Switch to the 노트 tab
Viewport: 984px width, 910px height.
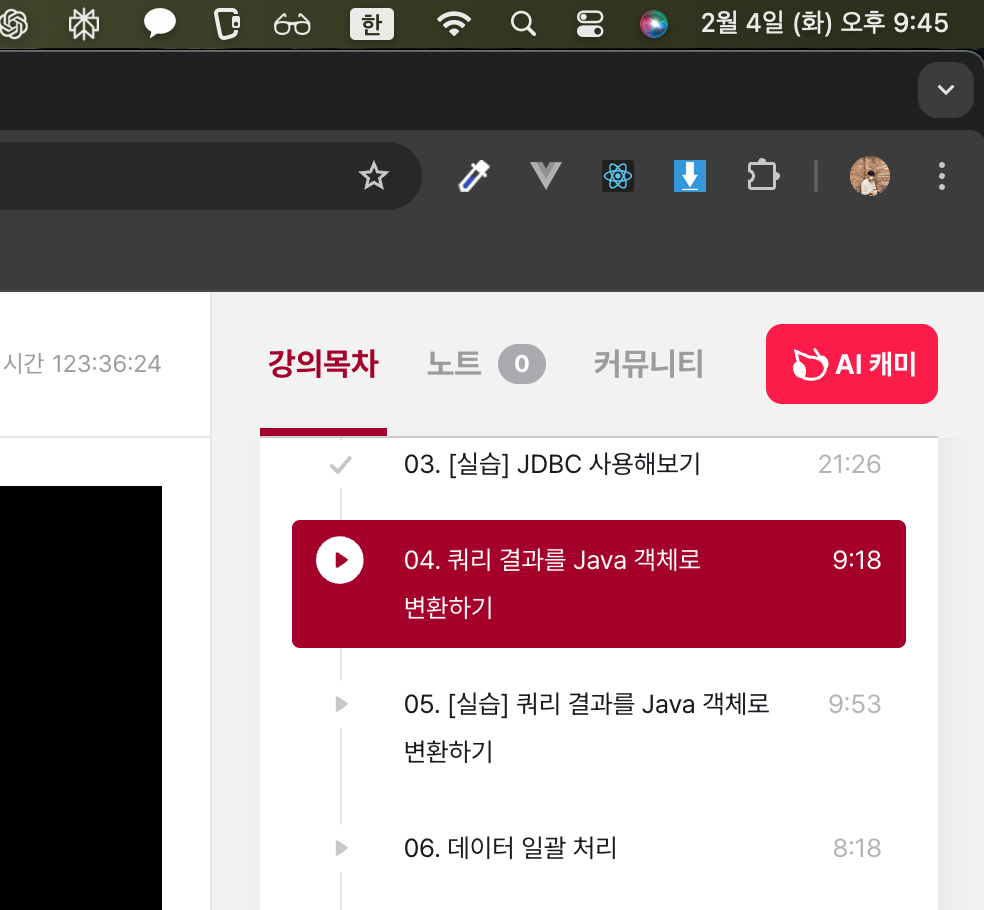pyautogui.click(x=454, y=364)
